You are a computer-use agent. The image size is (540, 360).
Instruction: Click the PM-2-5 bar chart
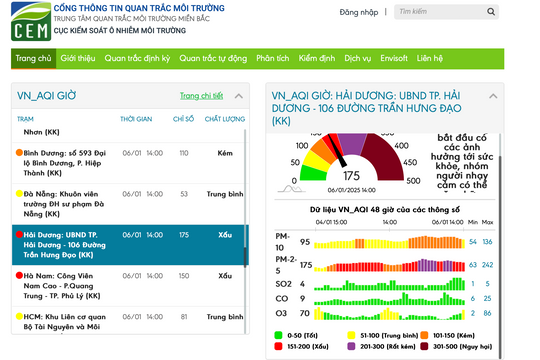click(x=389, y=265)
